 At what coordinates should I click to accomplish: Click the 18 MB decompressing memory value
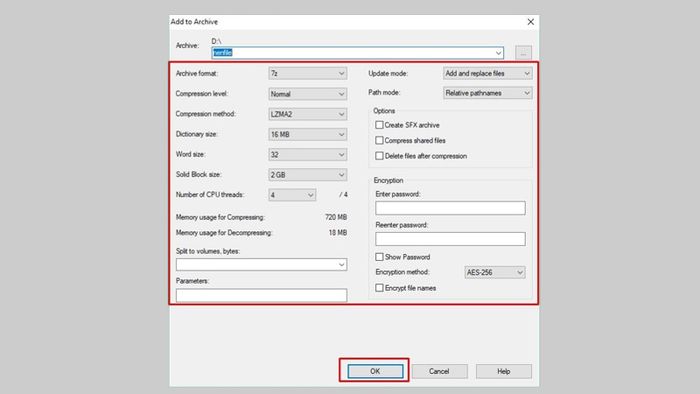tap(338, 232)
